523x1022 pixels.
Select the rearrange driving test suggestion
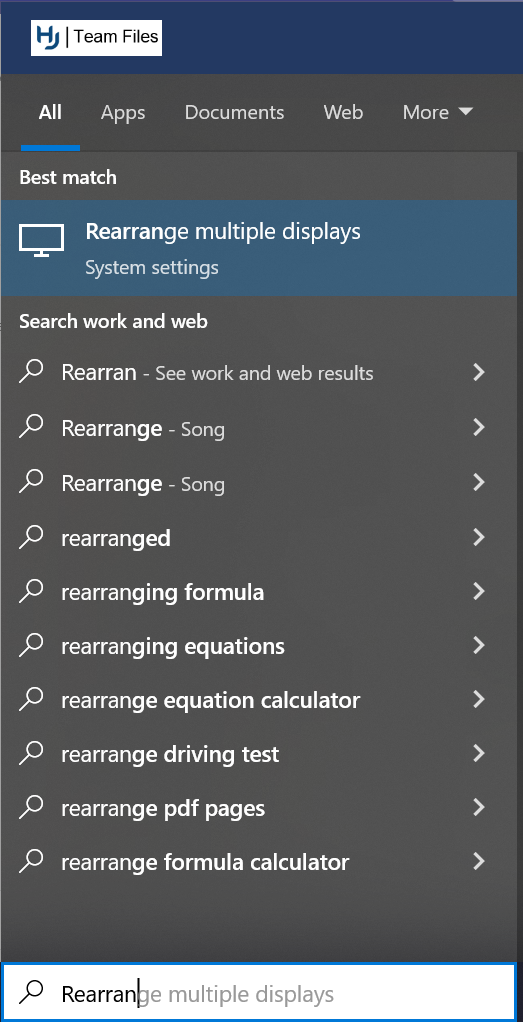[x=259, y=753]
